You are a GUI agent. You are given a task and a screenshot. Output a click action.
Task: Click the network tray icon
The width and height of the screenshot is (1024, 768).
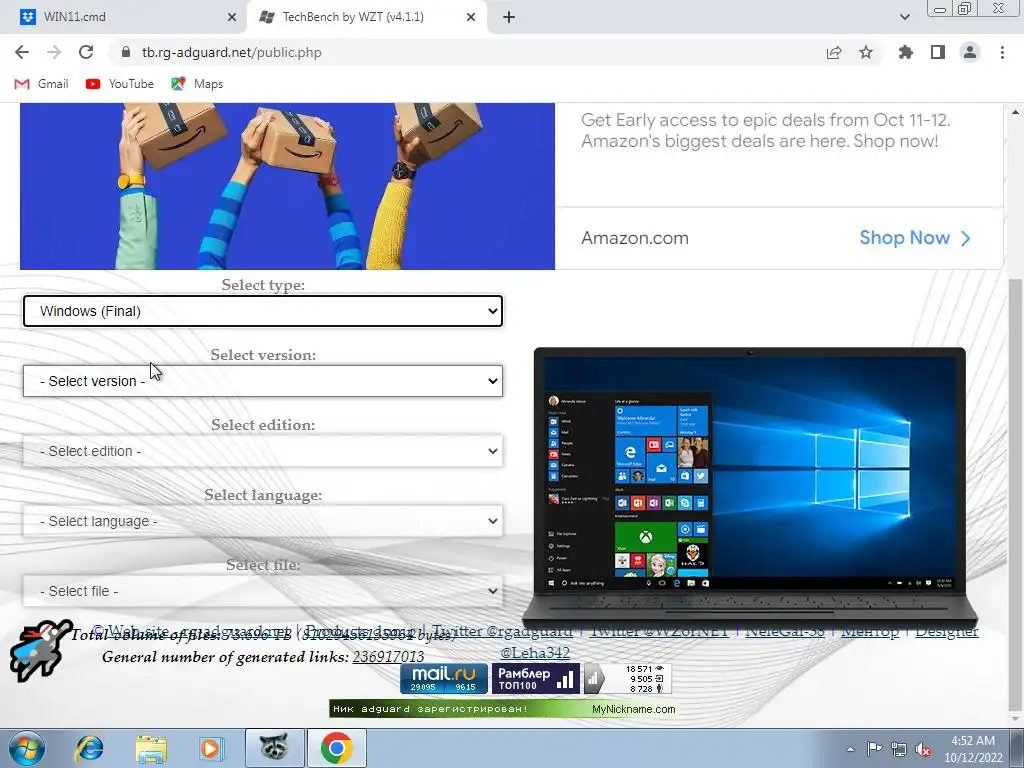899,749
